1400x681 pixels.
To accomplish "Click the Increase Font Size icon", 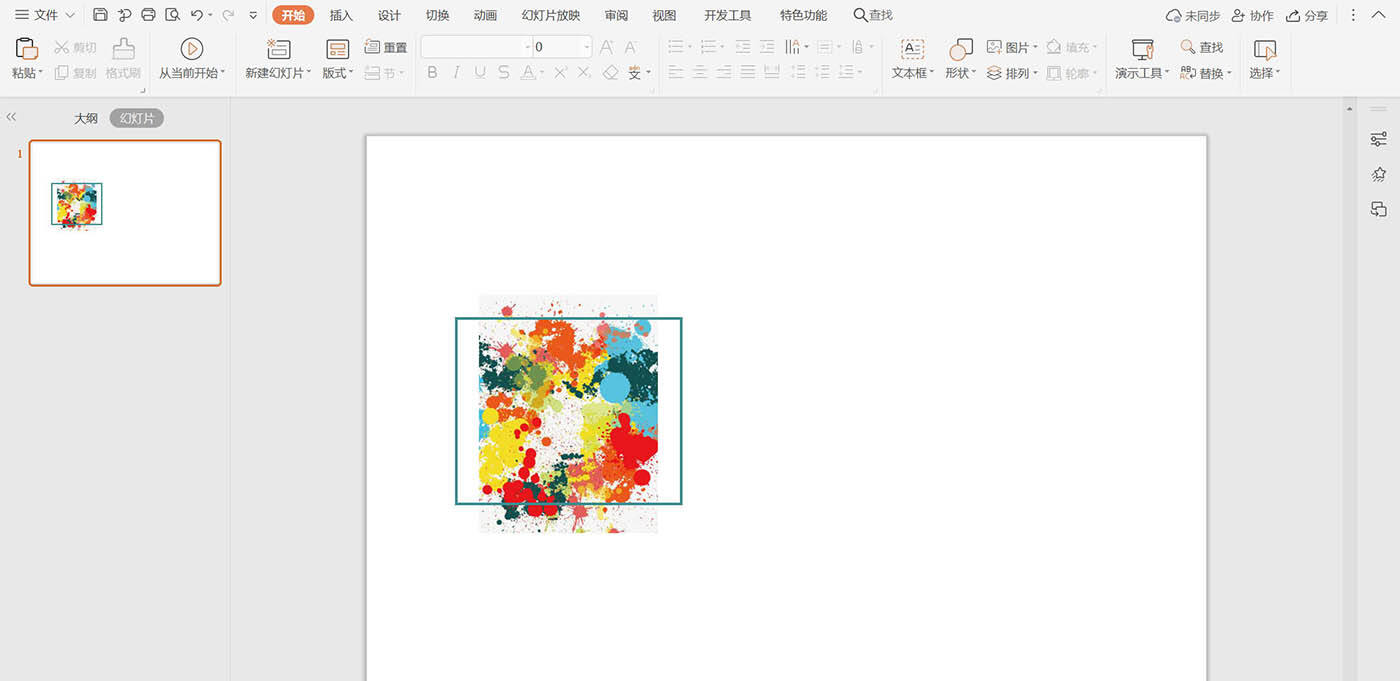I will coord(607,47).
